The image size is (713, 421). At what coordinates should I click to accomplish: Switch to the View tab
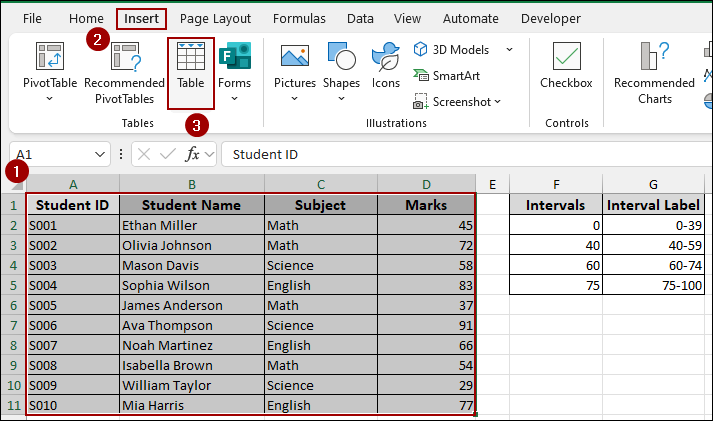[x=407, y=19]
